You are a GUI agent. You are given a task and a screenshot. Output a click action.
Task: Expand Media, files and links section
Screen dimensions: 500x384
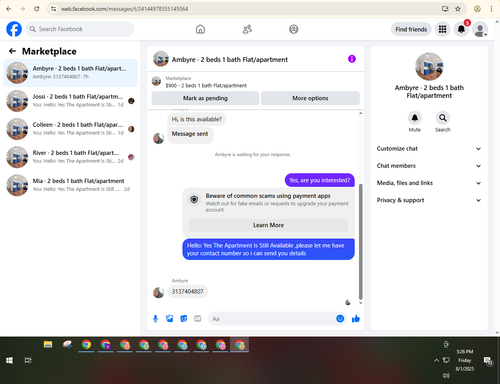coord(429,183)
